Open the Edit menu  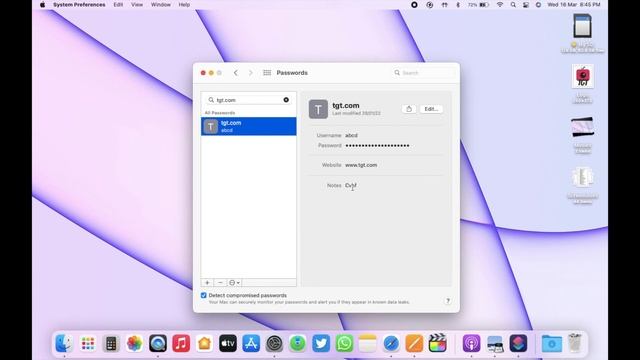click(118, 4)
